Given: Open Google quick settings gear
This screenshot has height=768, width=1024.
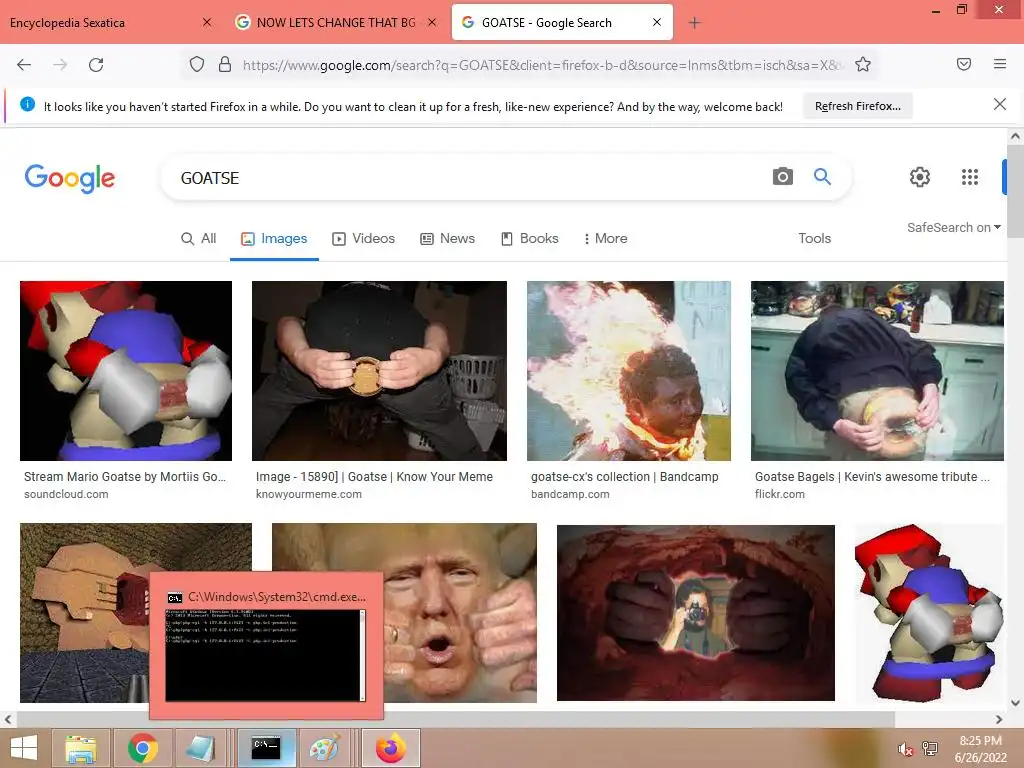Looking at the screenshot, I should [920, 177].
